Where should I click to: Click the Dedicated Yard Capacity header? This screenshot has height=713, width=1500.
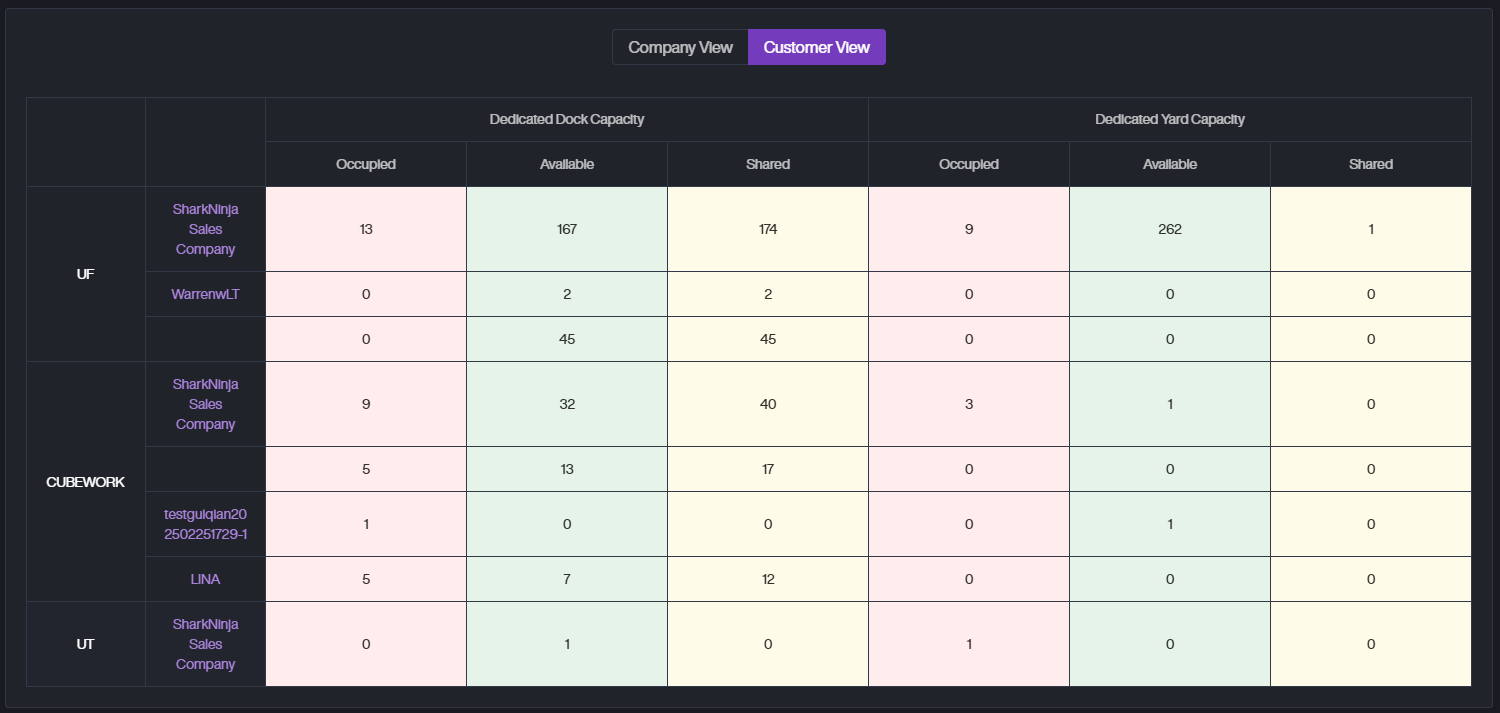point(1169,119)
